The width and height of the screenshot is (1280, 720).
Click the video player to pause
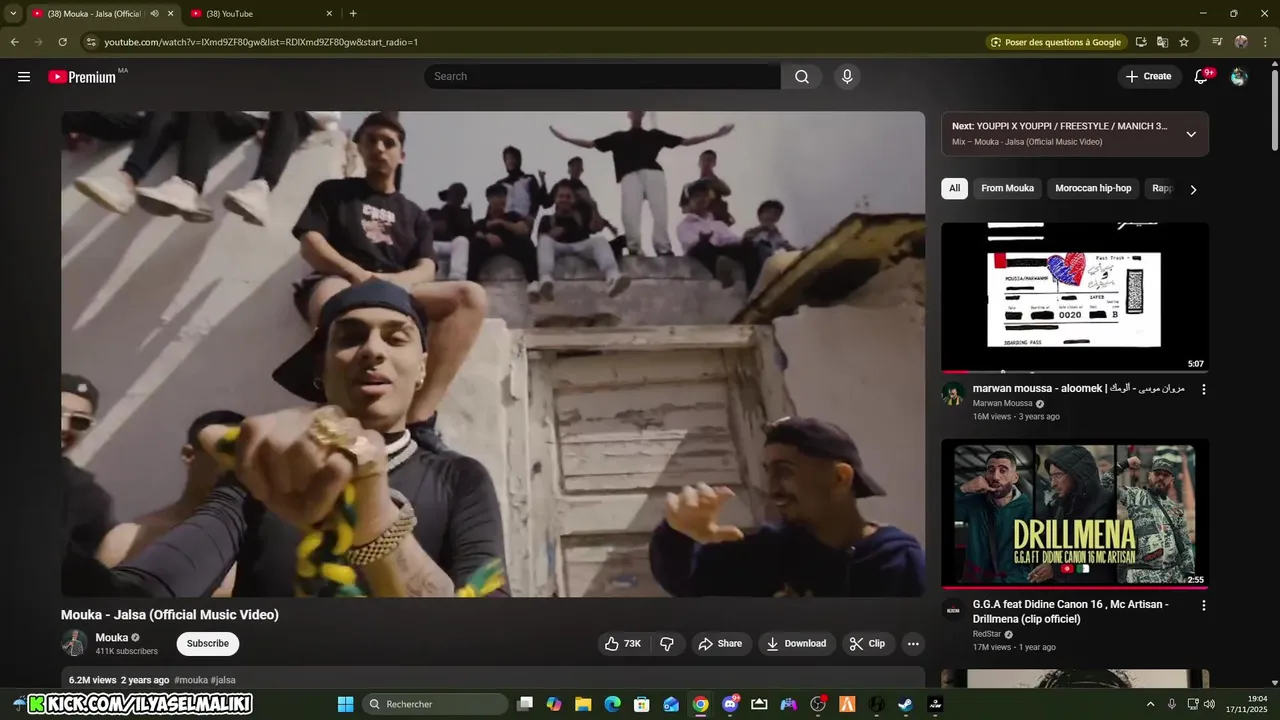(x=493, y=354)
